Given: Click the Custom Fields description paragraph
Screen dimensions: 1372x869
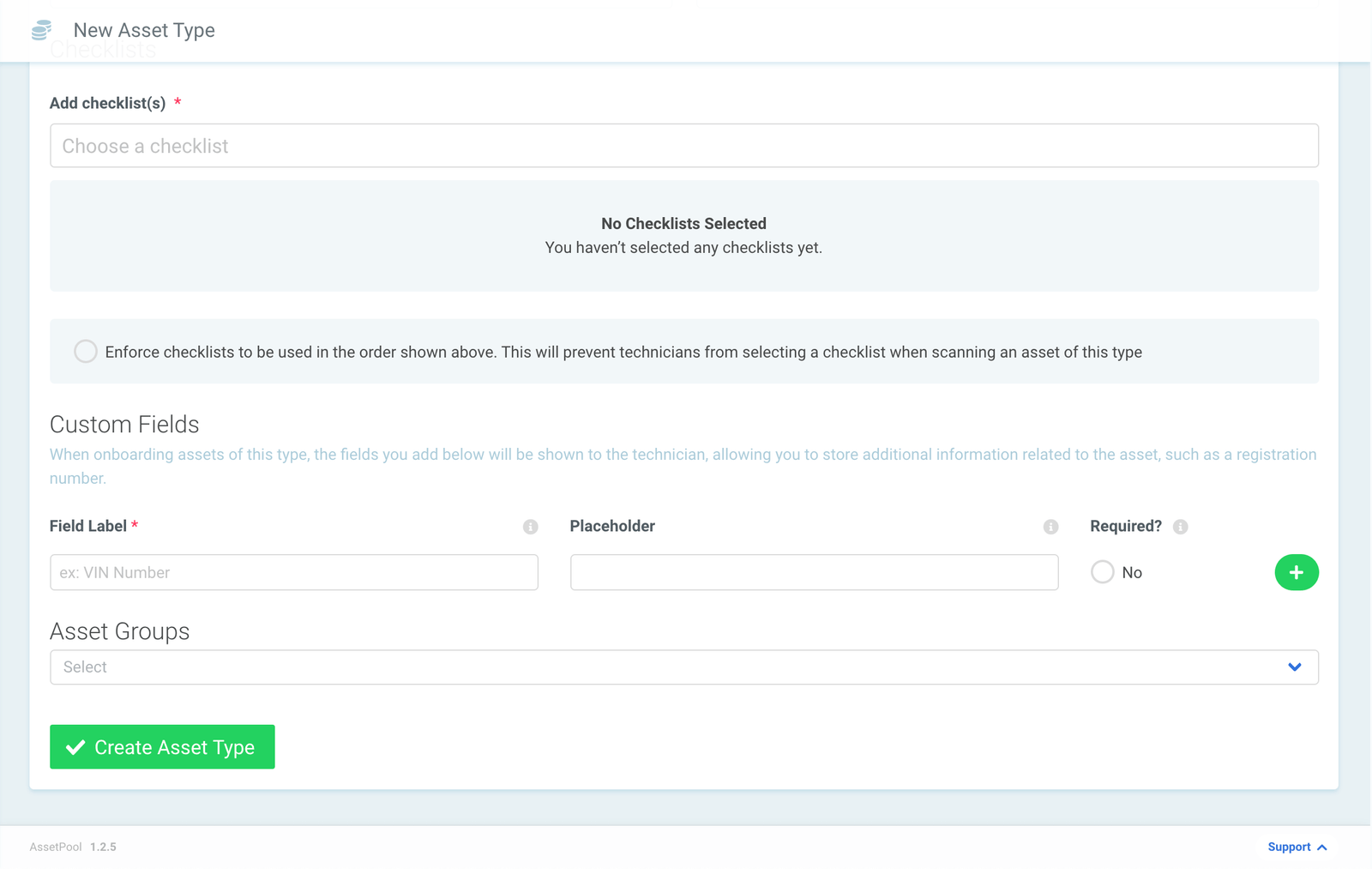Looking at the screenshot, I should coord(683,467).
